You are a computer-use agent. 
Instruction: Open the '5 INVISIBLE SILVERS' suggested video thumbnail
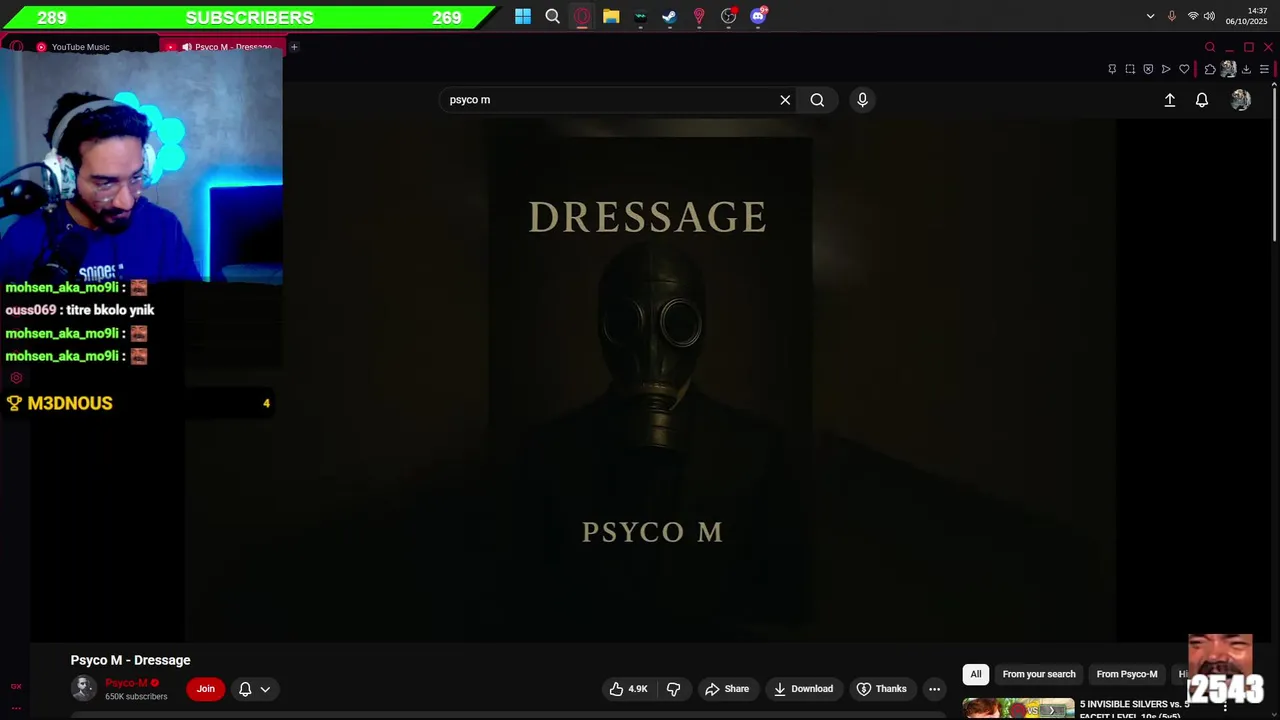point(1018,709)
